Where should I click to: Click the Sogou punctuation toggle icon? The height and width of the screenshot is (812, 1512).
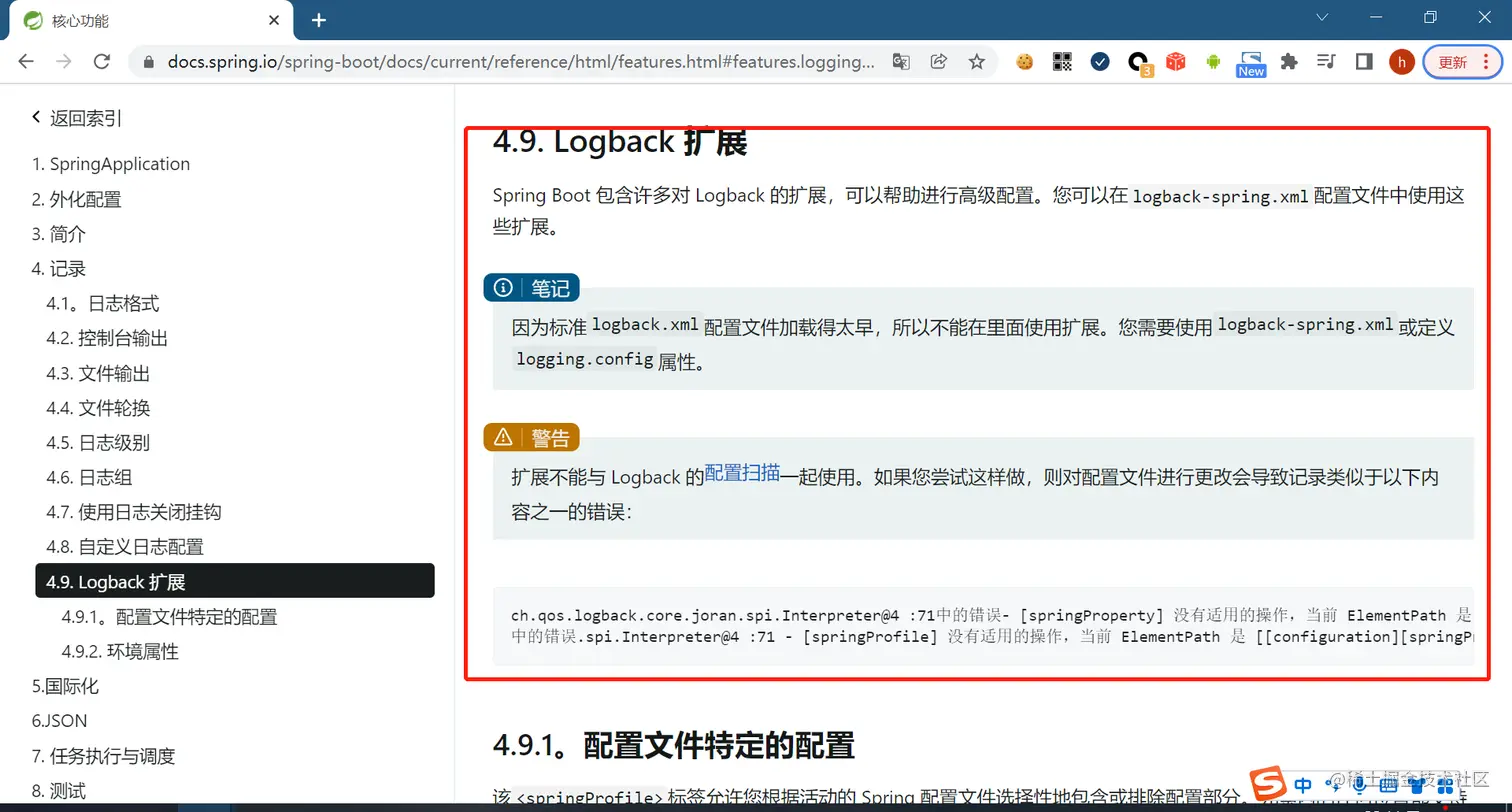tap(1331, 786)
